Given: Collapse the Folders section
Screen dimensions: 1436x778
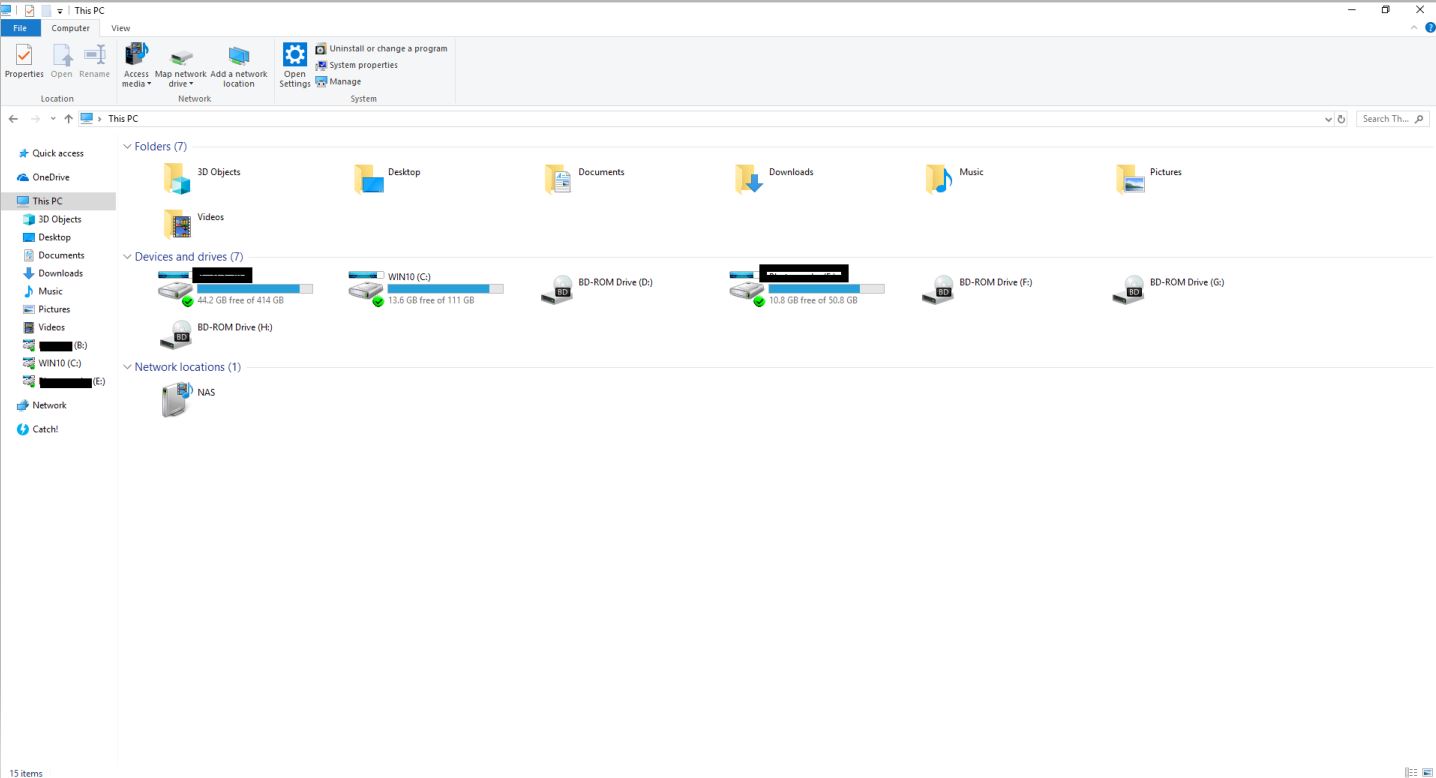Looking at the screenshot, I should [x=126, y=146].
